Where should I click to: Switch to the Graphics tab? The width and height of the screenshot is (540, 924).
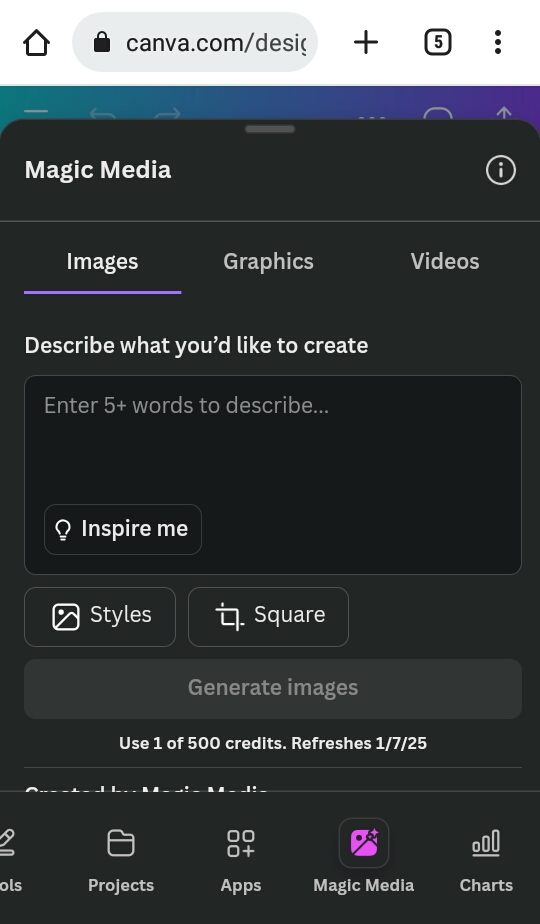[268, 262]
